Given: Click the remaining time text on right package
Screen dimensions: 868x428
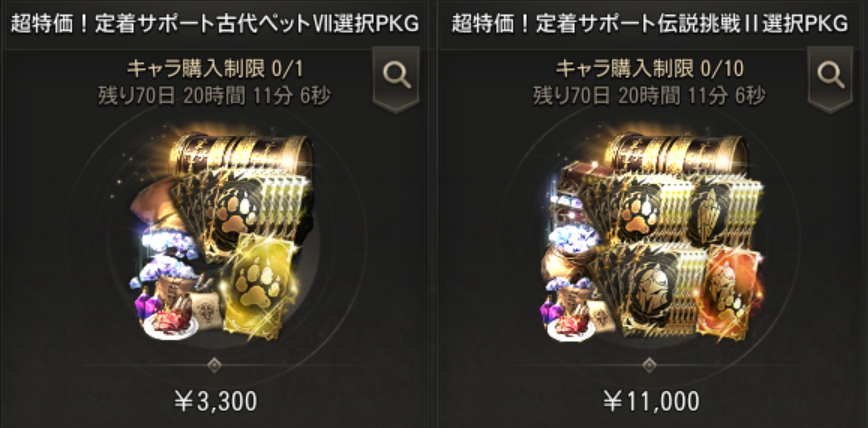Looking at the screenshot, I should (649, 96).
